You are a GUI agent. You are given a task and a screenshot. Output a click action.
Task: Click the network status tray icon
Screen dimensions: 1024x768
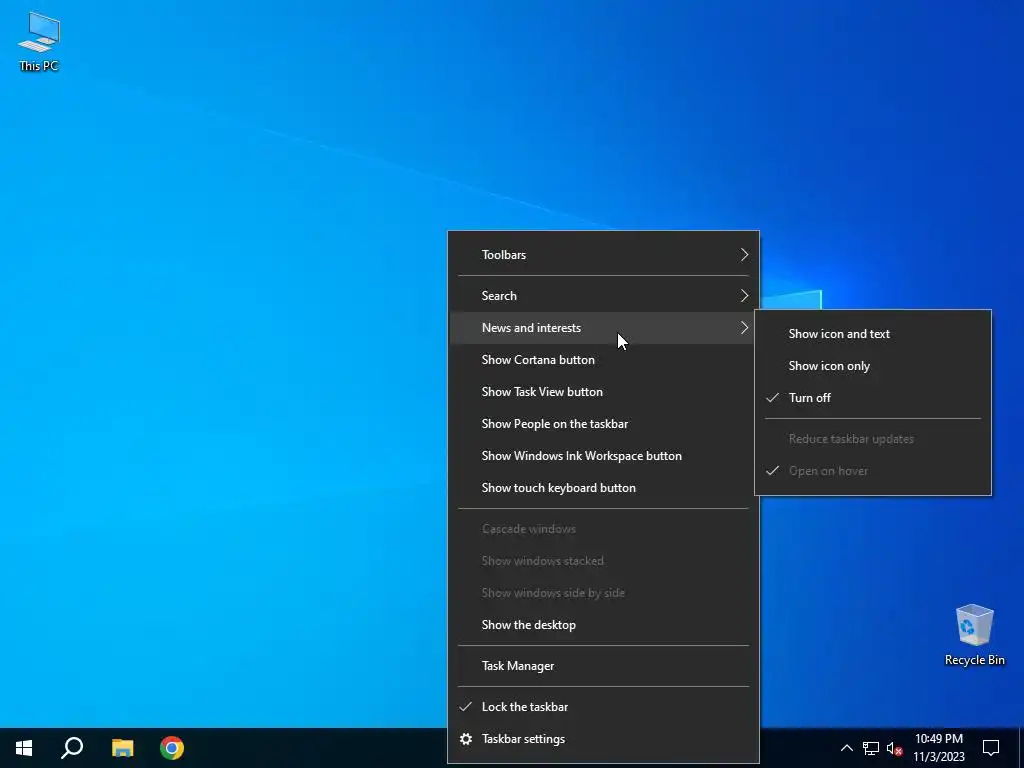pos(871,748)
